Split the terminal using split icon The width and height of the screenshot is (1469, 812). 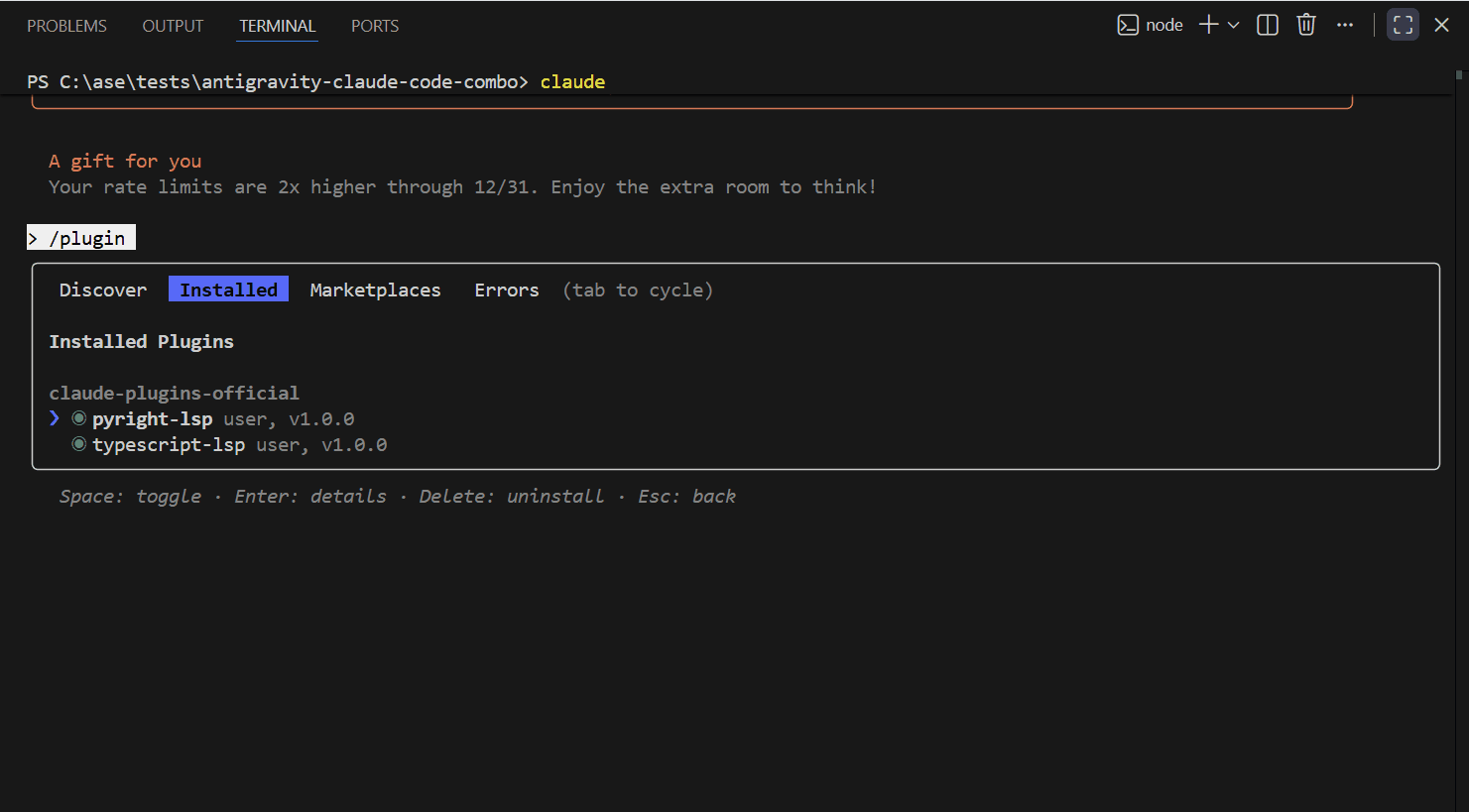(x=1268, y=26)
